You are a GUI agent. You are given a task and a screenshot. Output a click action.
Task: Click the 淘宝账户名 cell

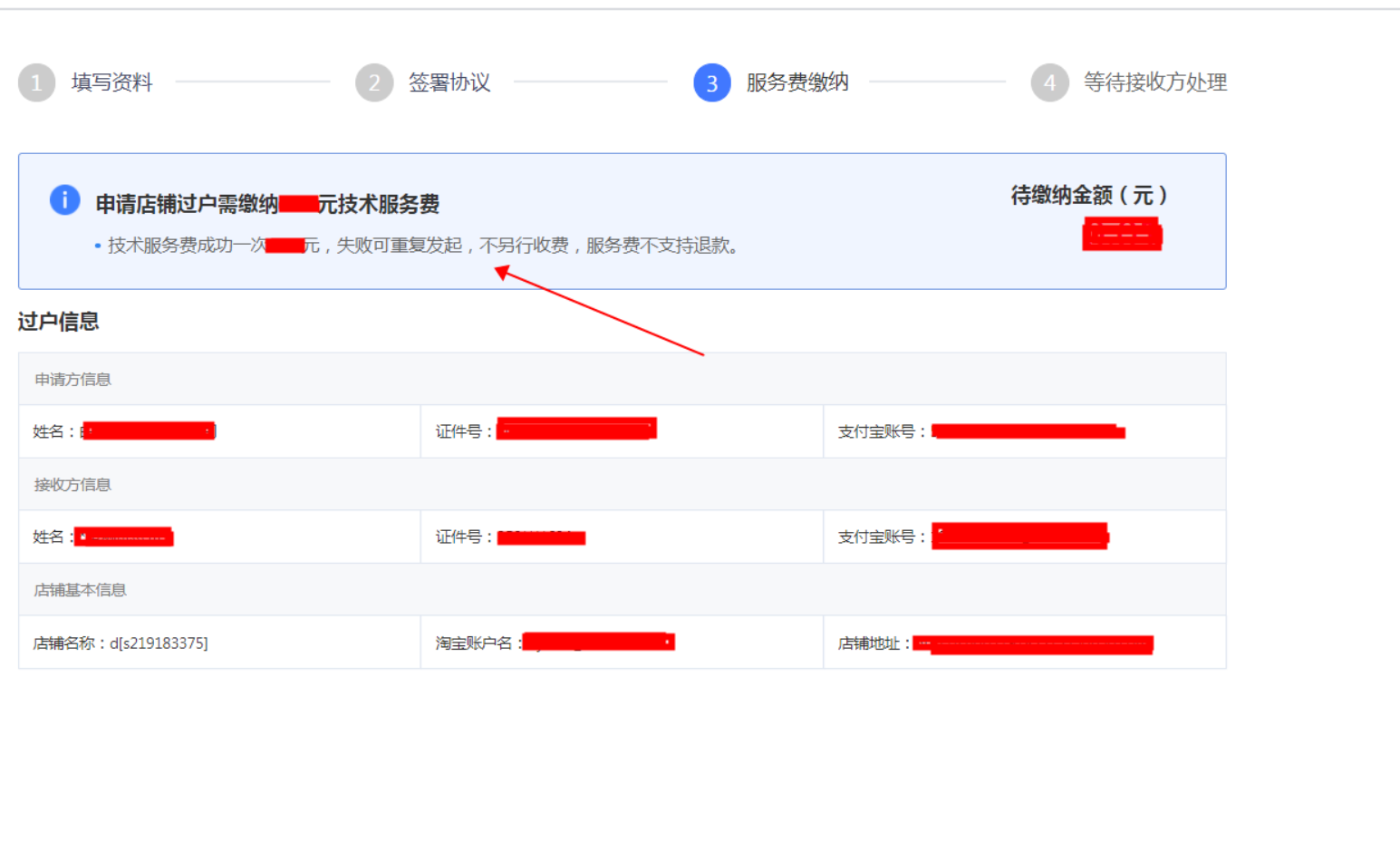622,643
